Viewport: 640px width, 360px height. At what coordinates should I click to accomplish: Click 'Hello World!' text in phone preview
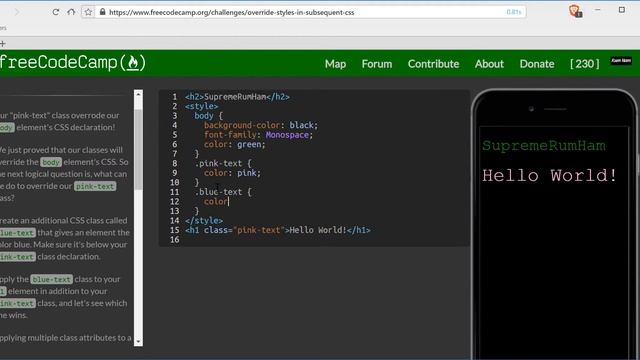(x=549, y=176)
